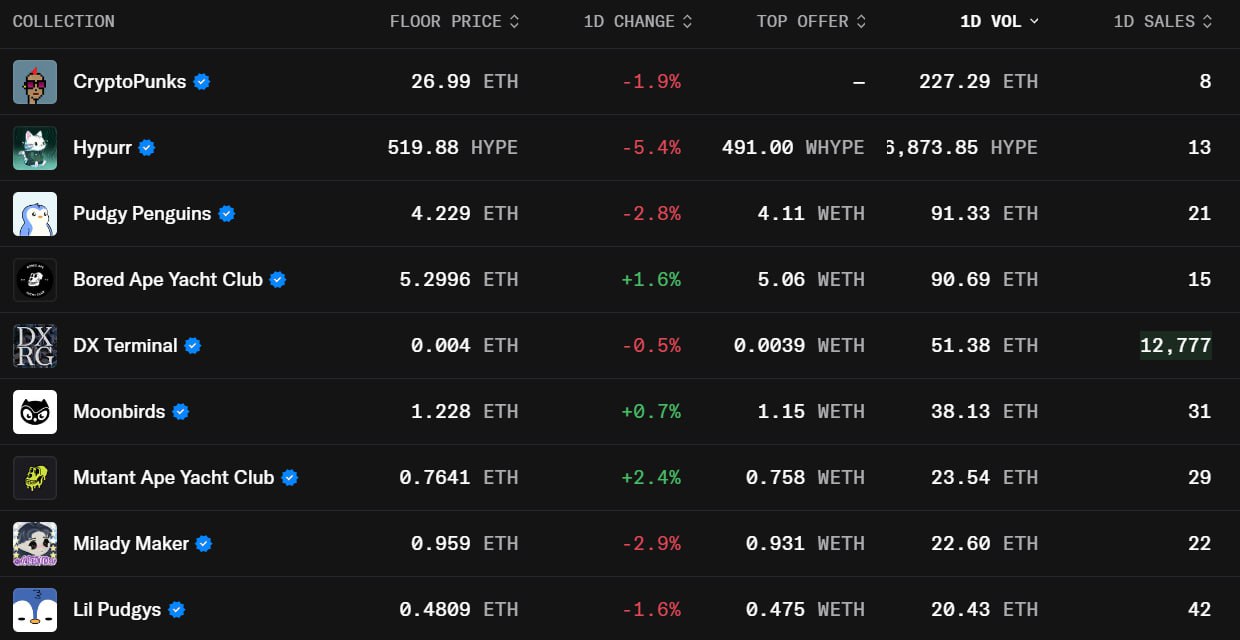This screenshot has height=640, width=1240.
Task: Open the Mutant Ape Yacht Club skull icon
Action: pos(35,478)
